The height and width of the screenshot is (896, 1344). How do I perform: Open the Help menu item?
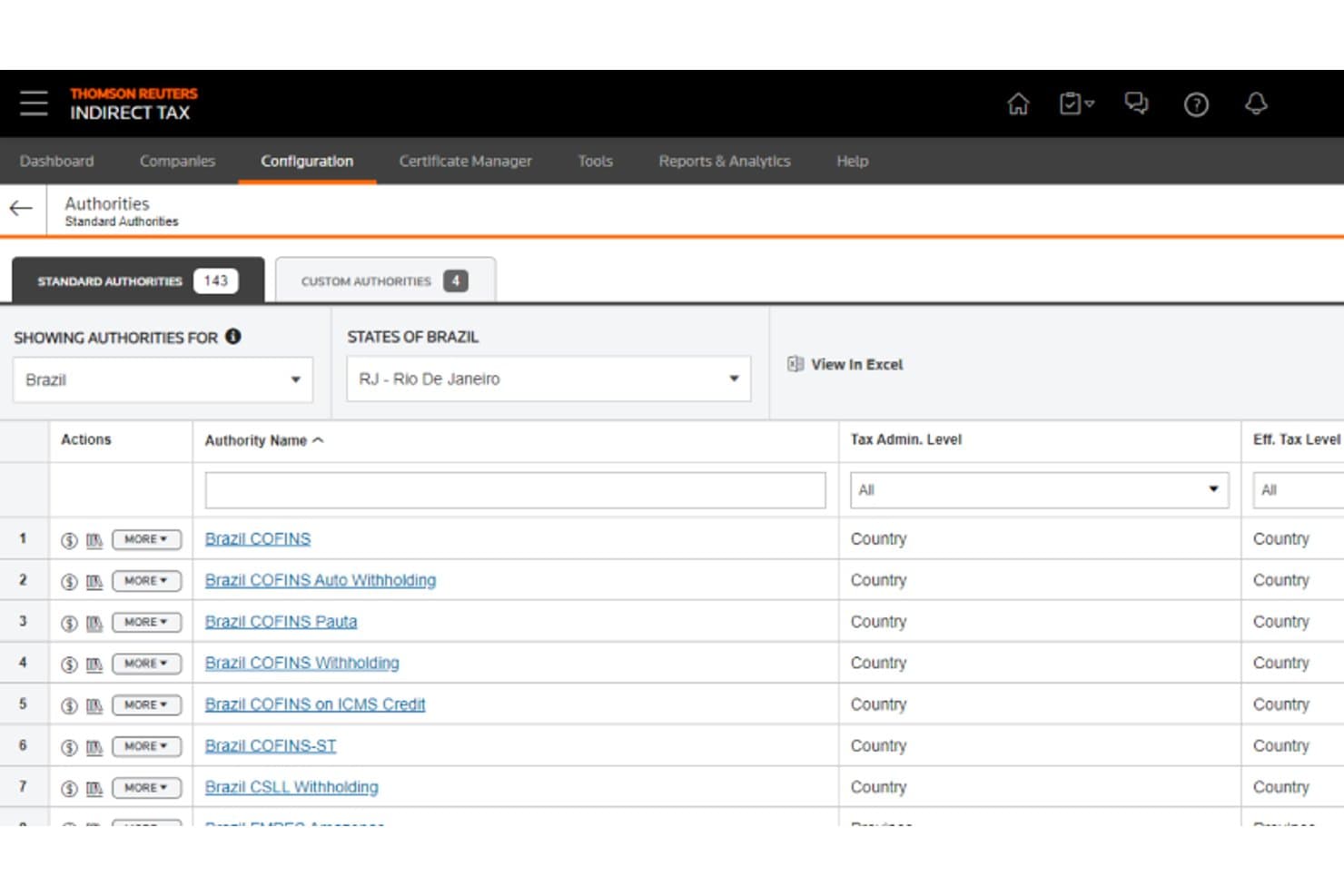pyautogui.click(x=853, y=161)
